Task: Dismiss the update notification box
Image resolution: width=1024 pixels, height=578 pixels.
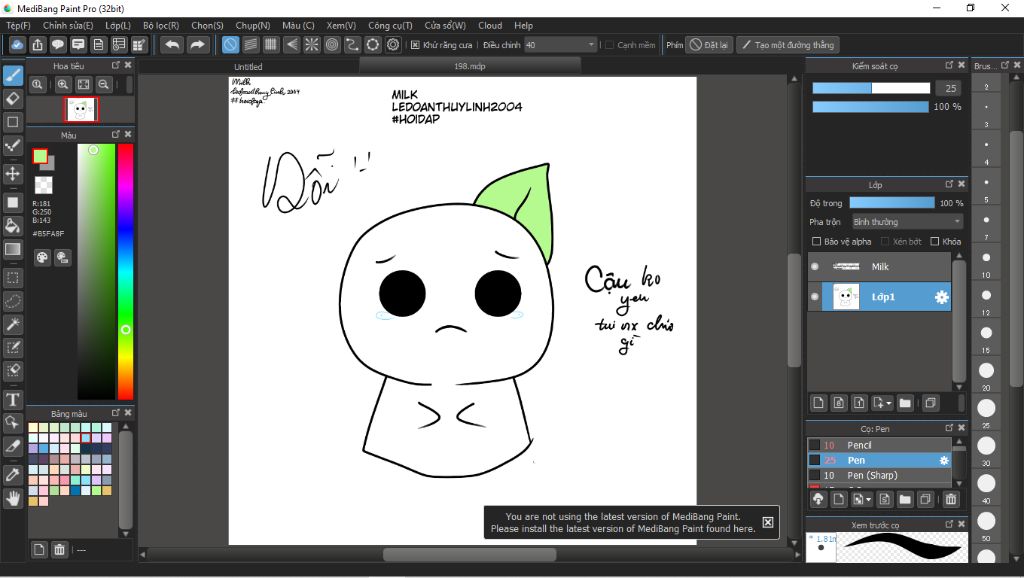Action: (x=768, y=522)
